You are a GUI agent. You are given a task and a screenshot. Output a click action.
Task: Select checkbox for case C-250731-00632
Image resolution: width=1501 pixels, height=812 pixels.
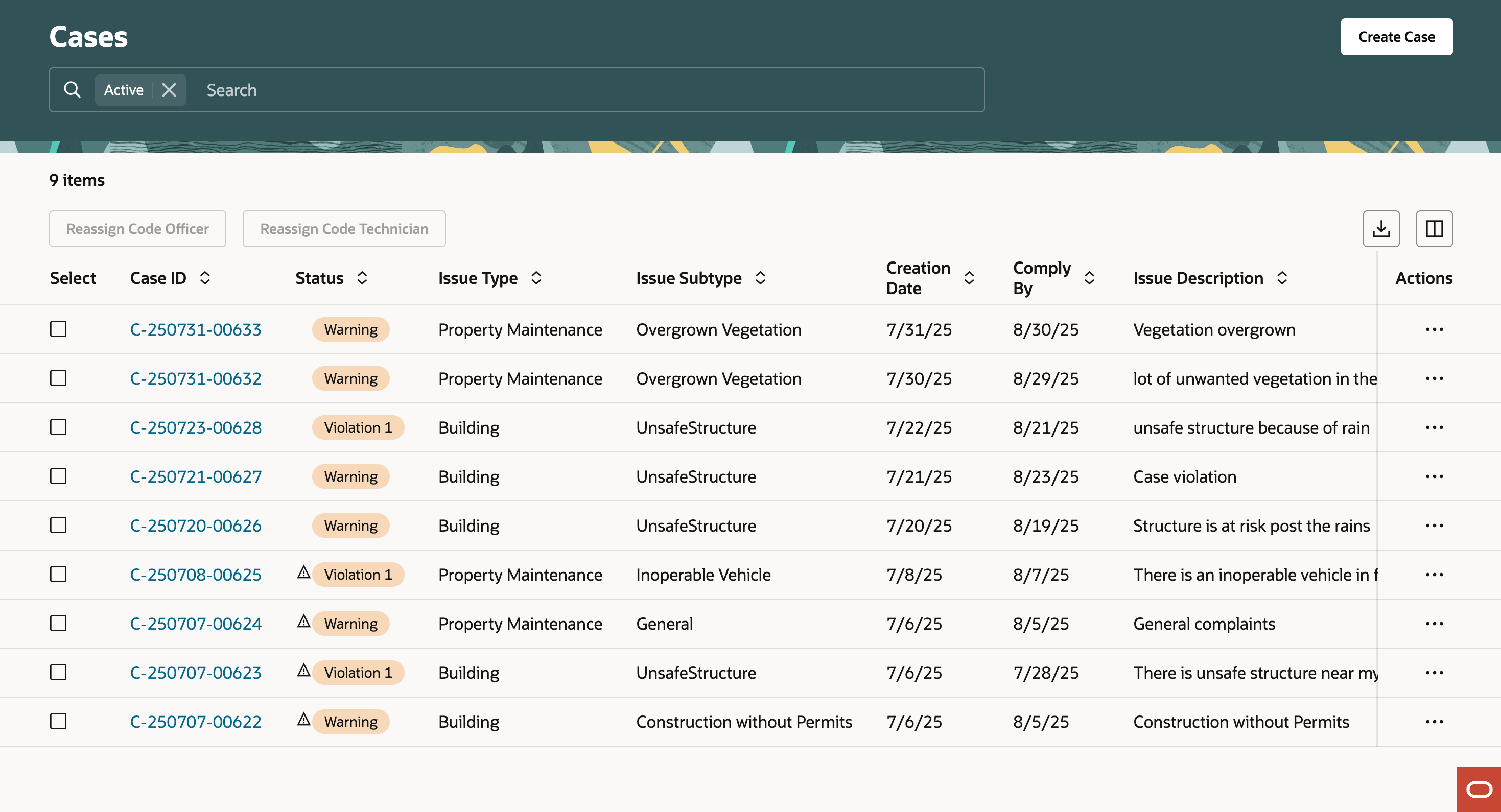point(58,378)
